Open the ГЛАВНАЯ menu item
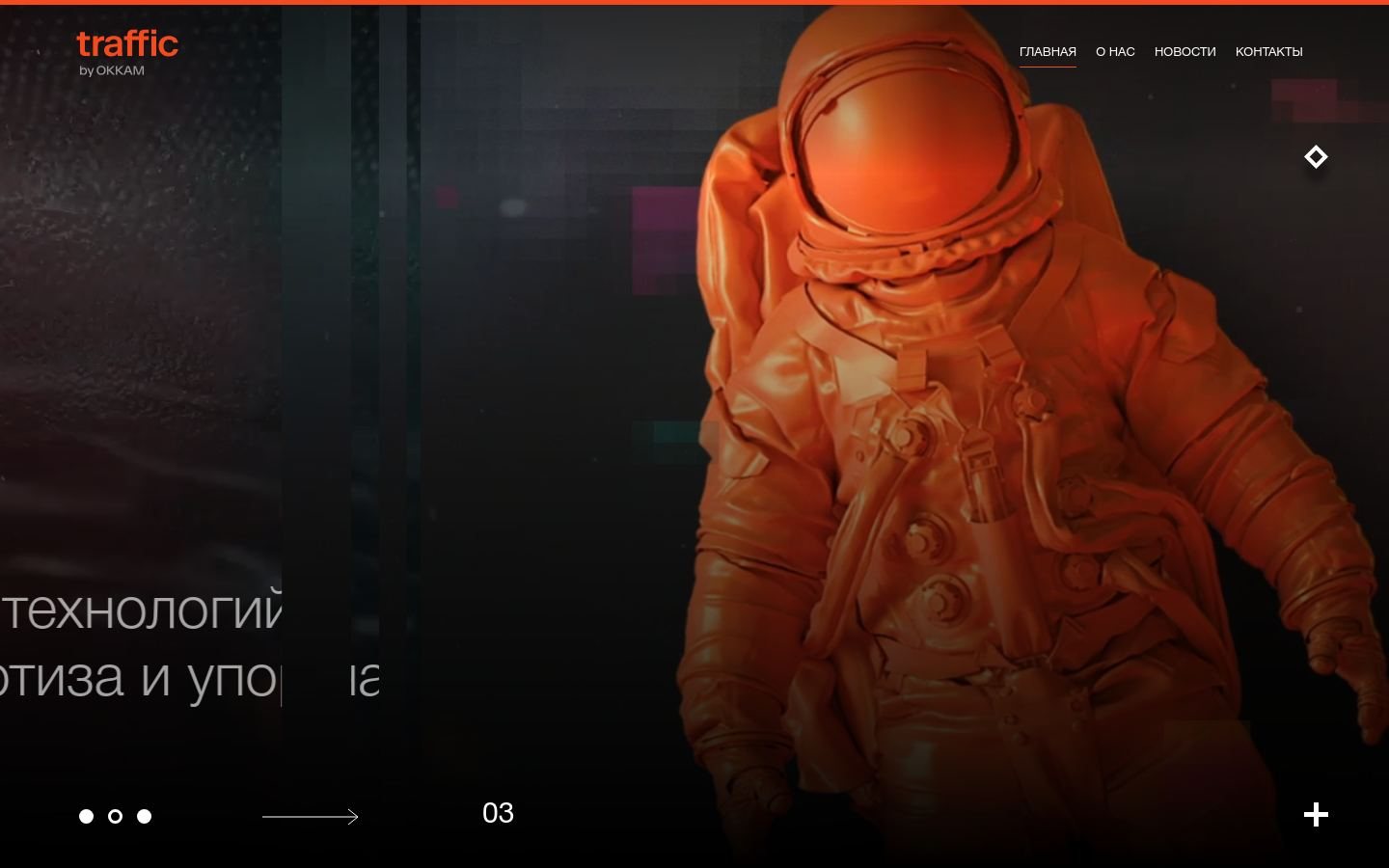This screenshot has height=868, width=1389. pos(1048,52)
